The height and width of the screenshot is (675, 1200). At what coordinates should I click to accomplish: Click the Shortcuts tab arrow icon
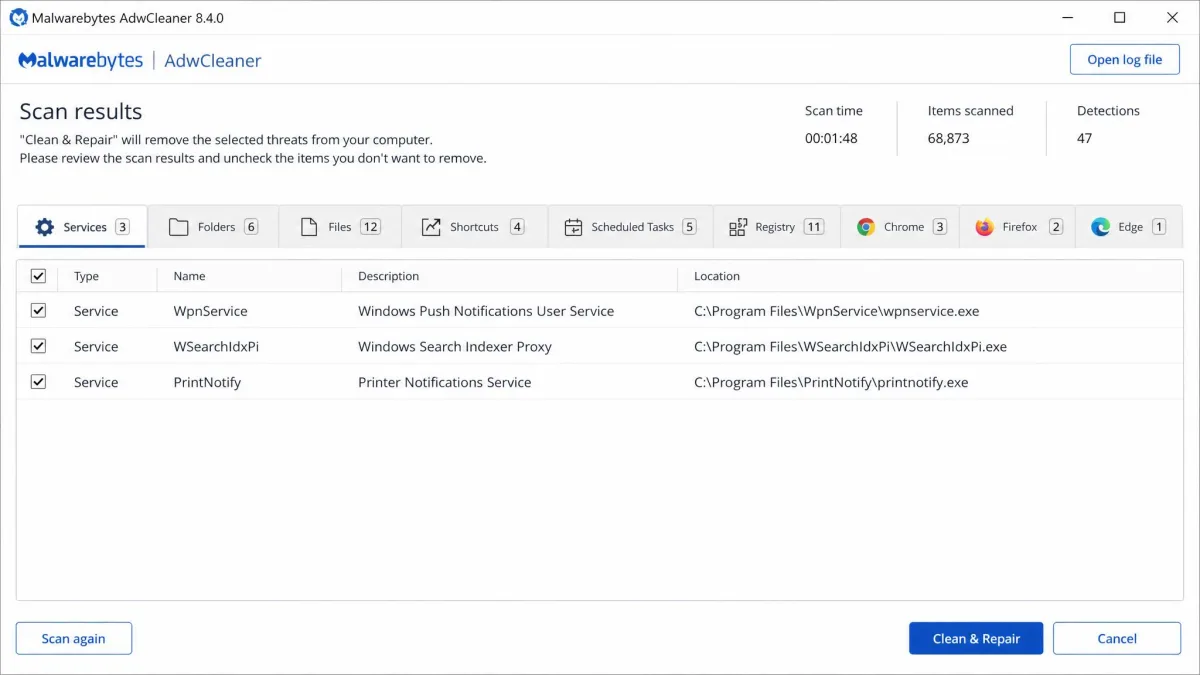pyautogui.click(x=431, y=227)
